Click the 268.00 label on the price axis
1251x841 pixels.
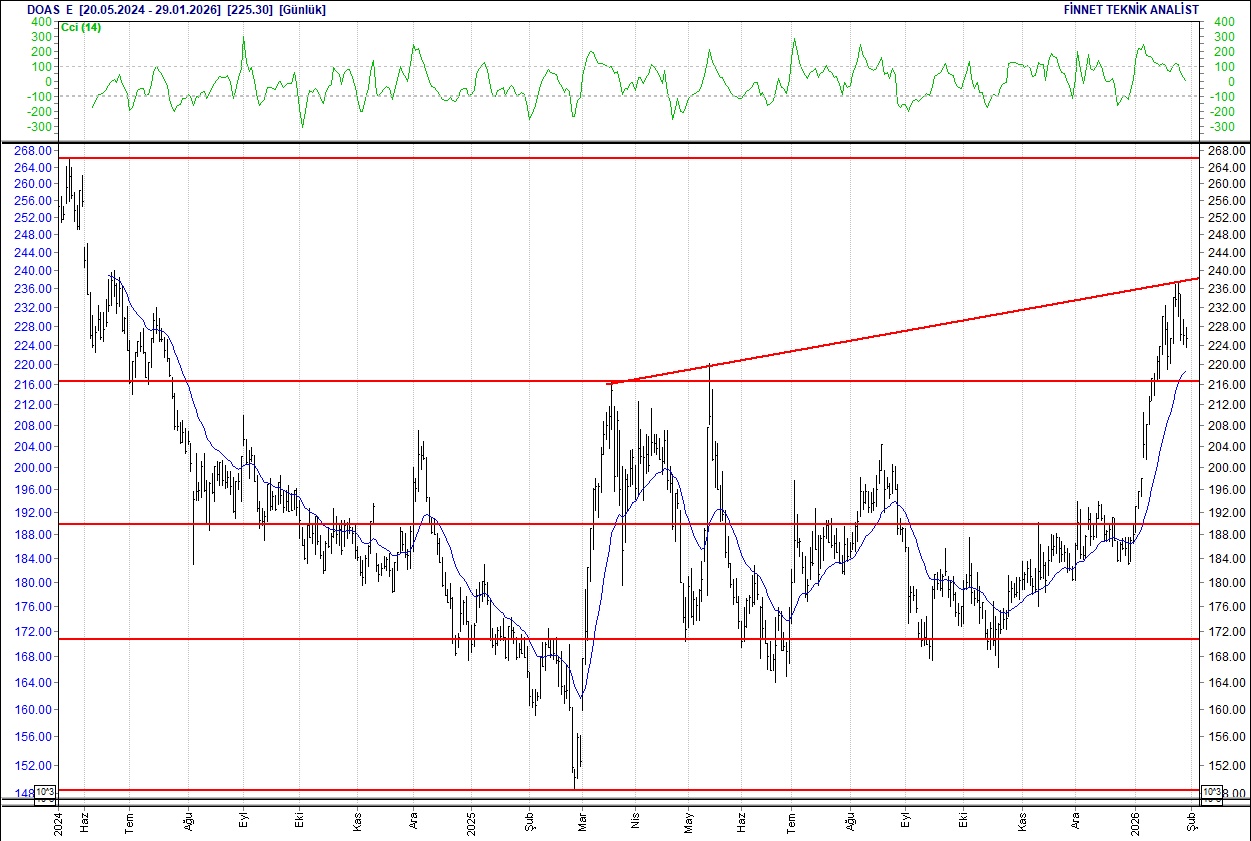tap(33, 152)
